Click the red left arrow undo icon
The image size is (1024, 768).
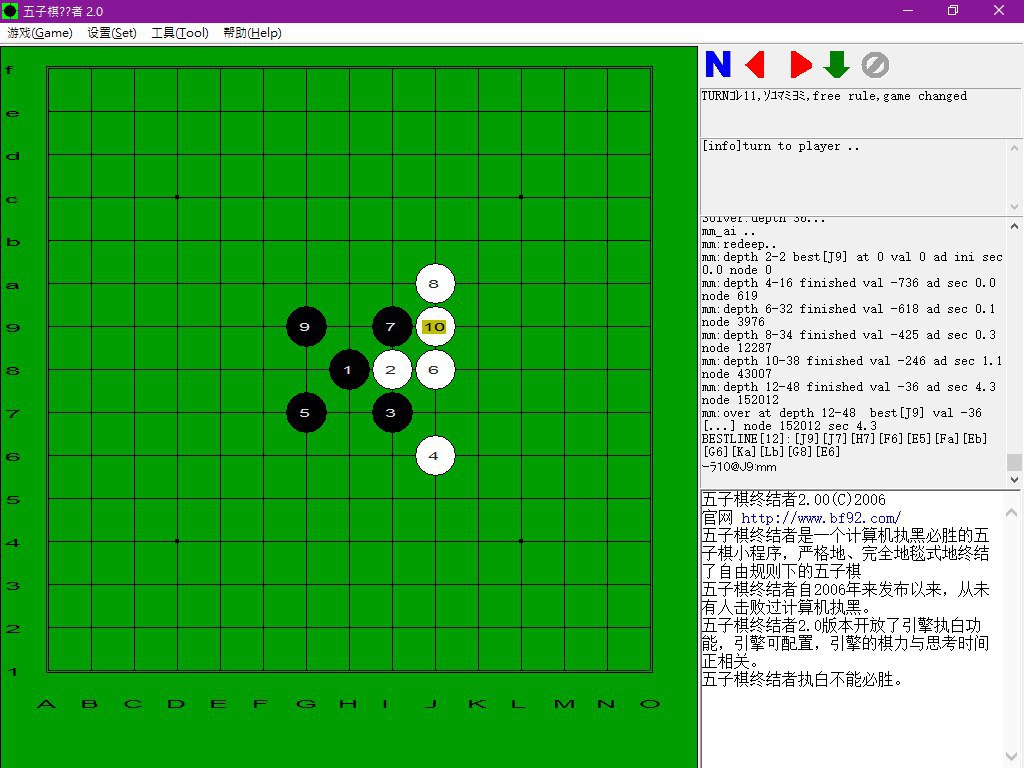click(x=756, y=65)
